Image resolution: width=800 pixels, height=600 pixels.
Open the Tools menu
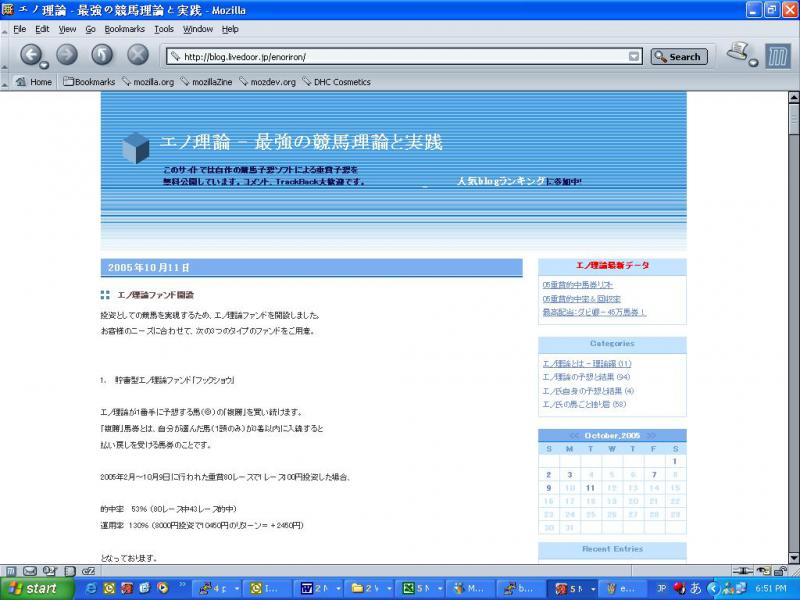point(164,30)
